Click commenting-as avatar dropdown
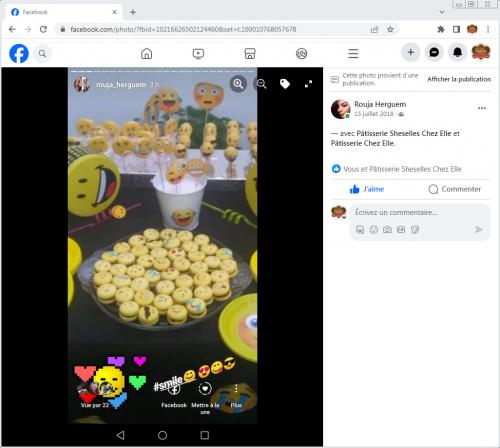Screen dimensions: 500x448 click(339, 212)
